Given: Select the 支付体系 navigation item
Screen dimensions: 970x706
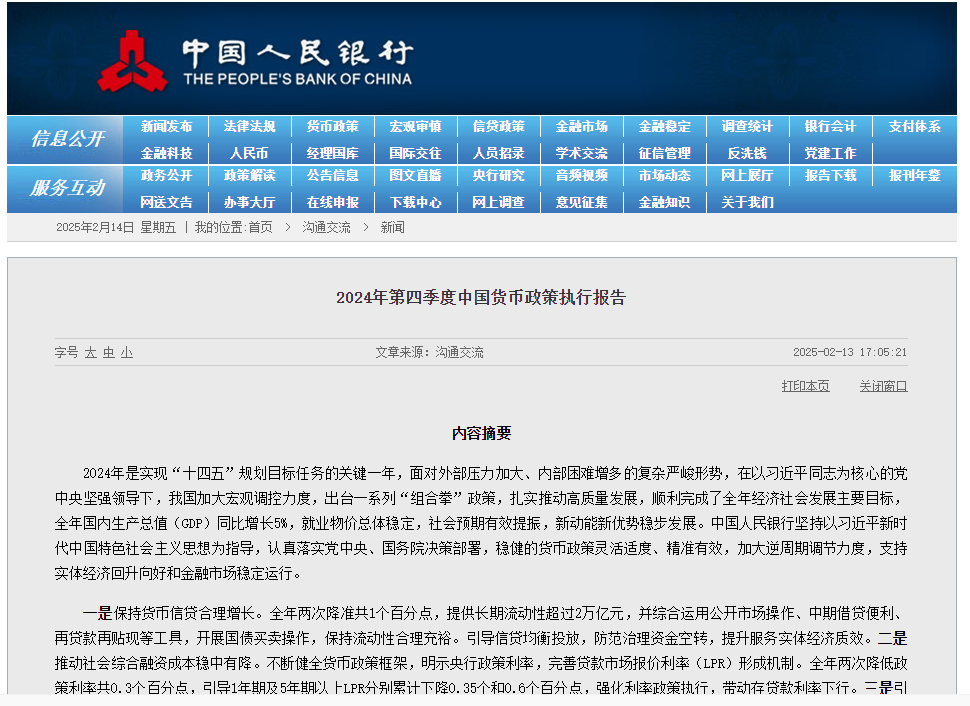Looking at the screenshot, I should pyautogui.click(x=914, y=127).
